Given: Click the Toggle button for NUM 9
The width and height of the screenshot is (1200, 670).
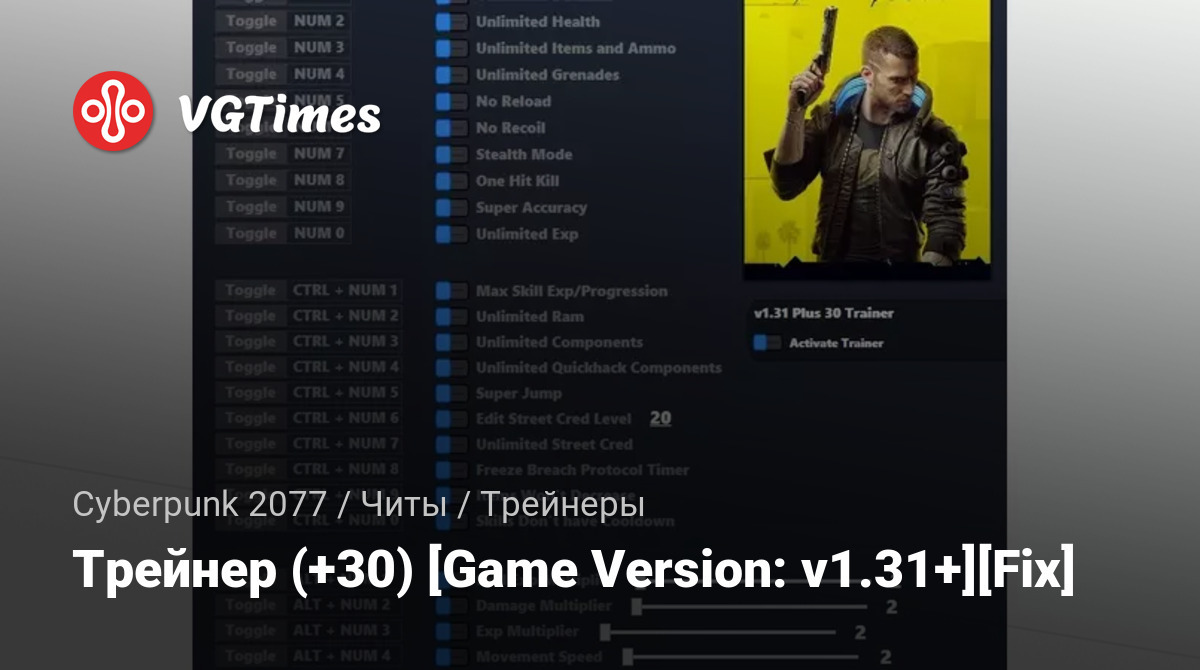Looking at the screenshot, I should click(251, 207).
